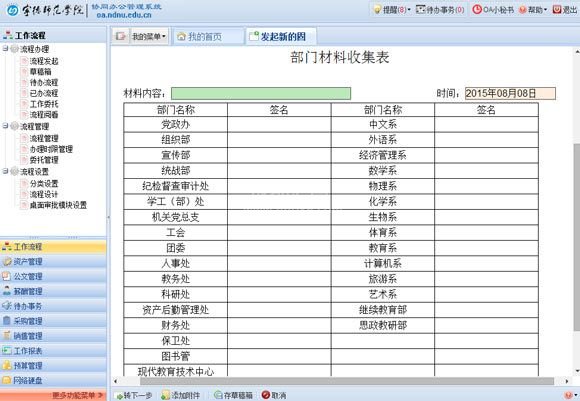This screenshot has width=580, height=401.
Task: Click the horizontal scrollbar under the table
Action: click(347, 381)
